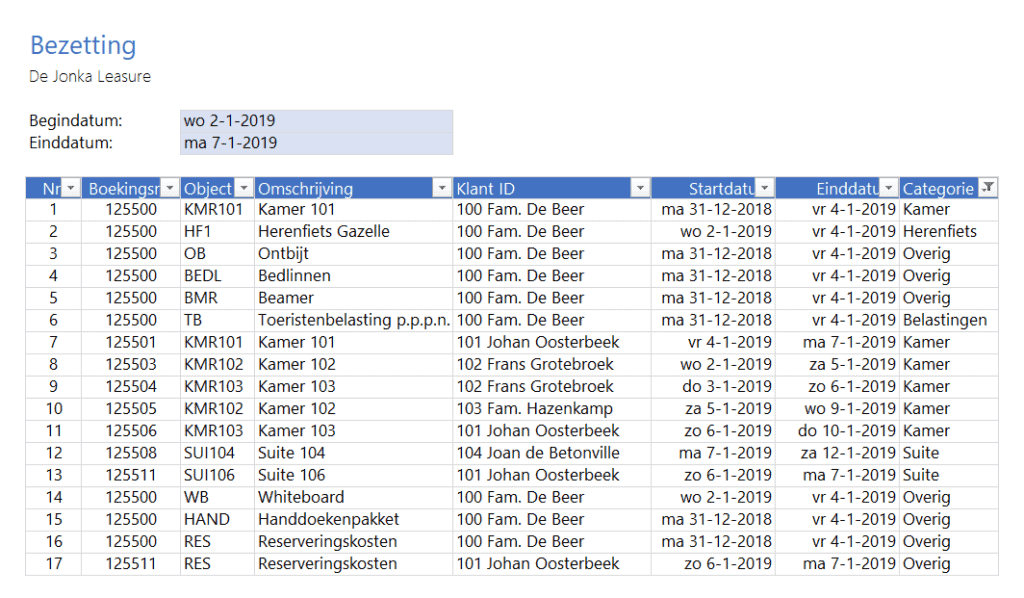
Task: Click the De Jonka Leasure subtitle
Action: [x=90, y=76]
